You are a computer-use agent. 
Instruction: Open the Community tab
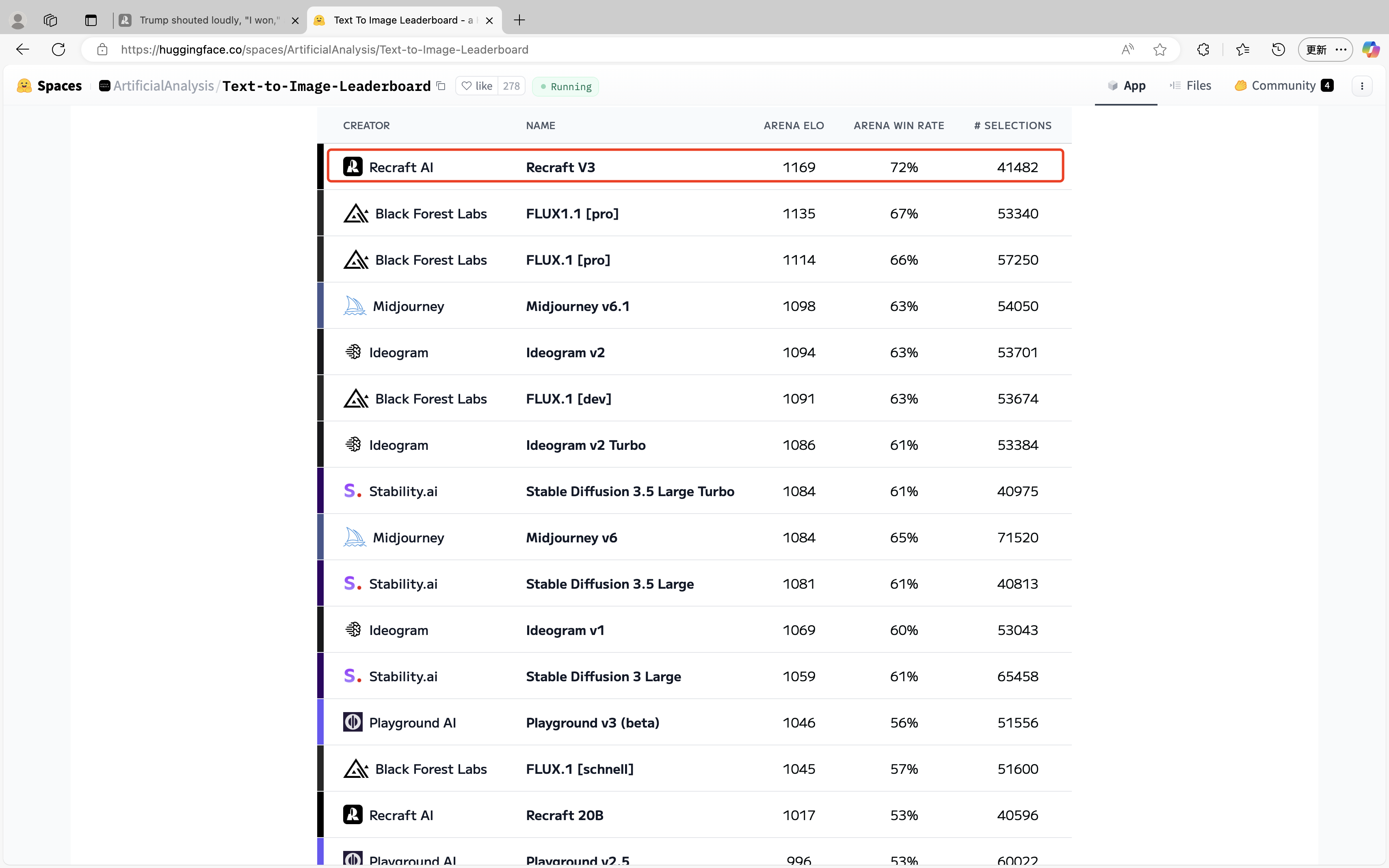click(1283, 86)
